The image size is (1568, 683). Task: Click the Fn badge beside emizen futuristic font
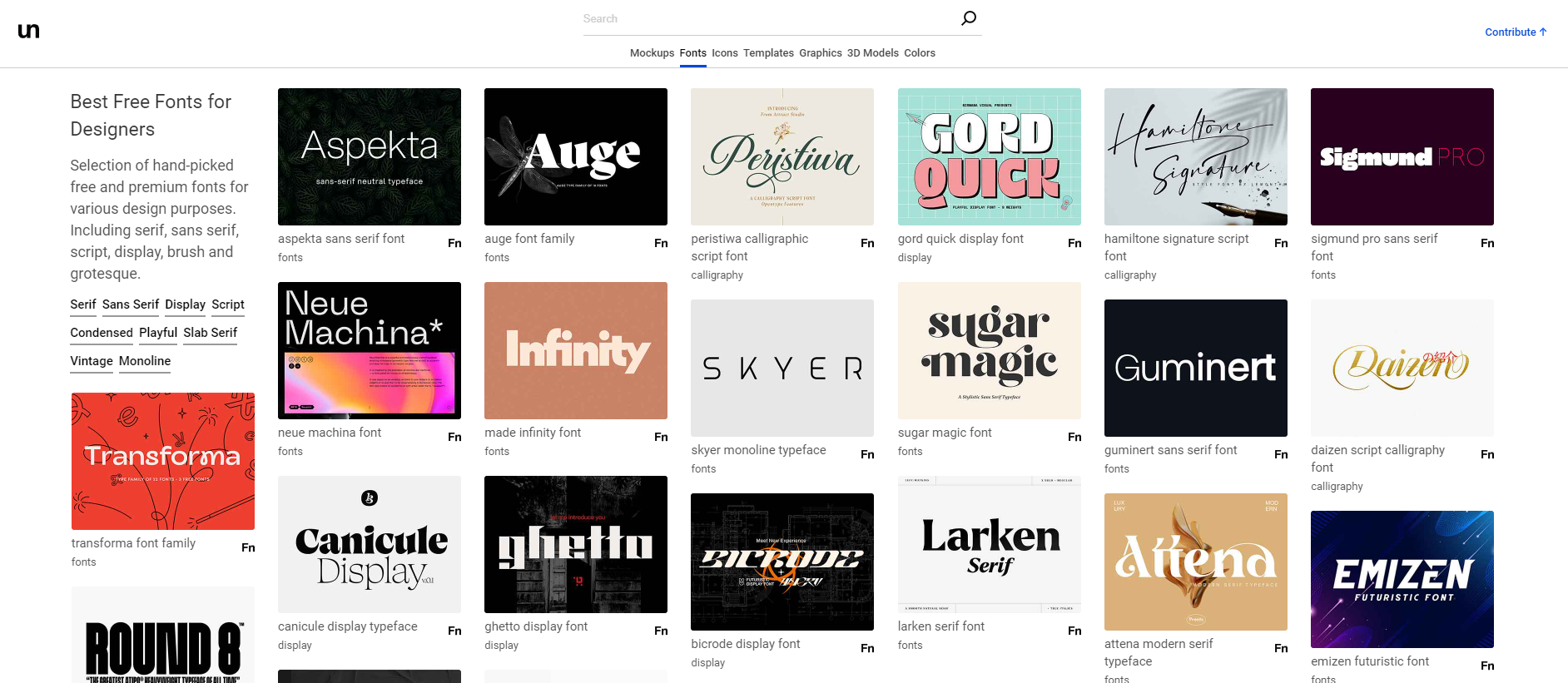(1487, 666)
